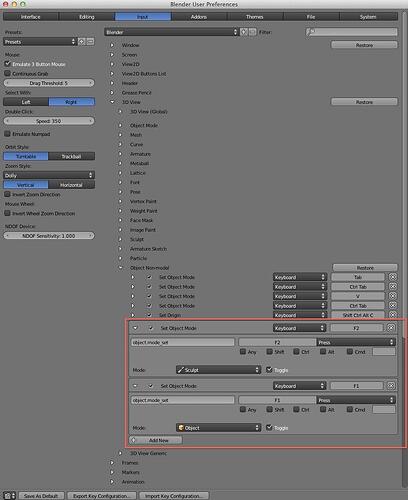Open the Blender key configuration dropdown
The height and width of the screenshot is (500, 408).
tap(171, 32)
